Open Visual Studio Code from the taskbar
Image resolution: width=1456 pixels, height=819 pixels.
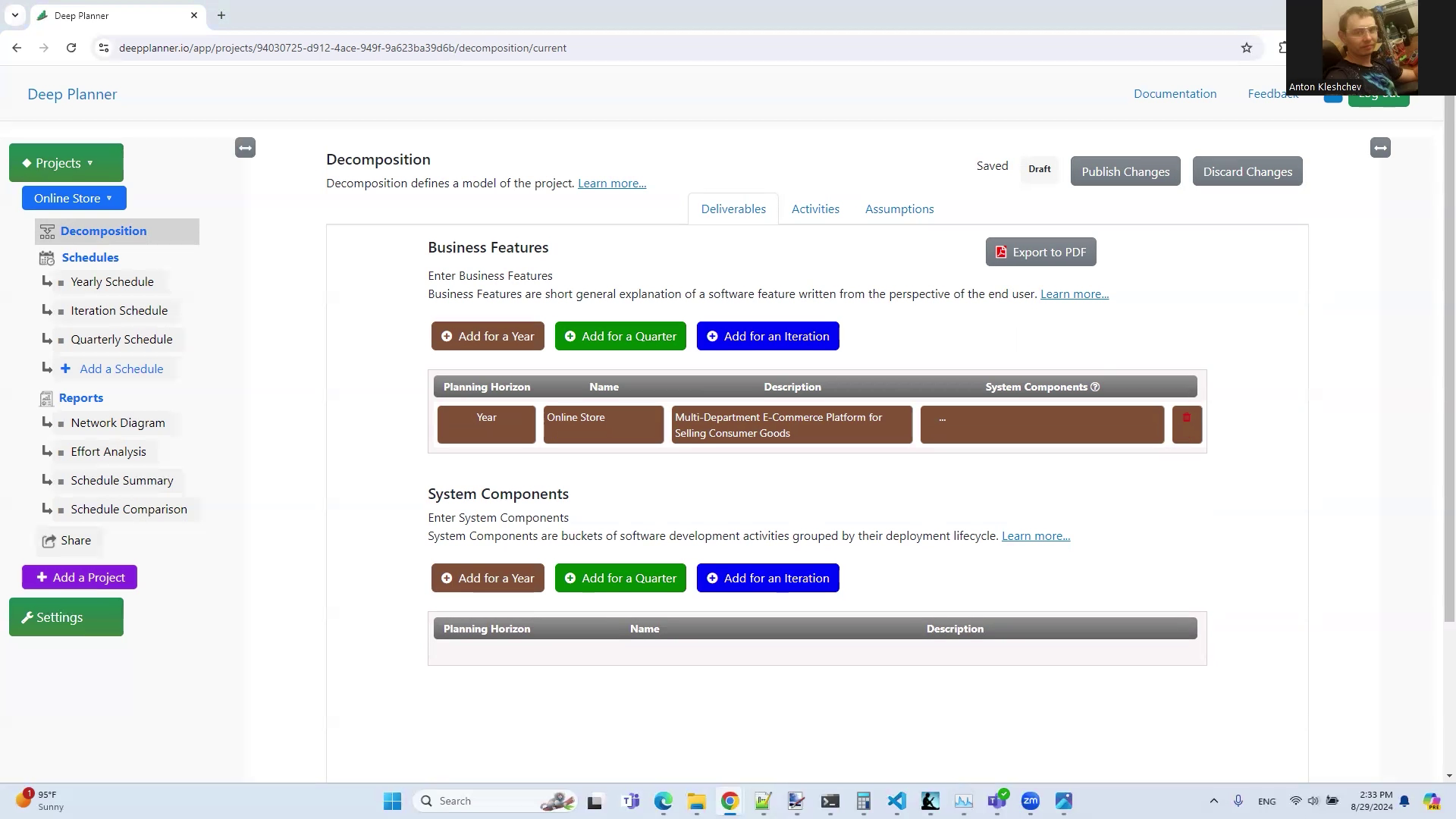coord(896,801)
